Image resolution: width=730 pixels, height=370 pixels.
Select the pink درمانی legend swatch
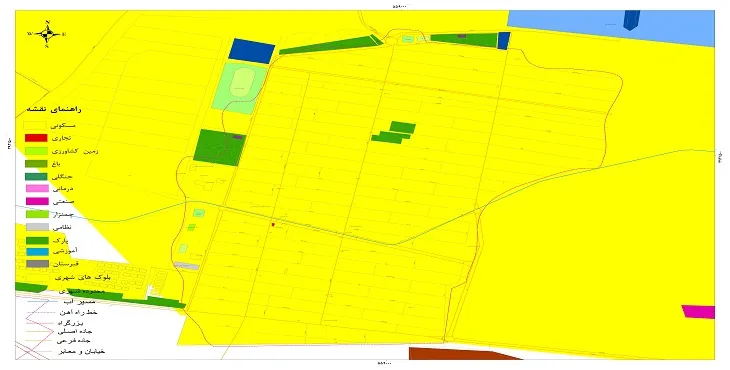pyautogui.click(x=36, y=188)
